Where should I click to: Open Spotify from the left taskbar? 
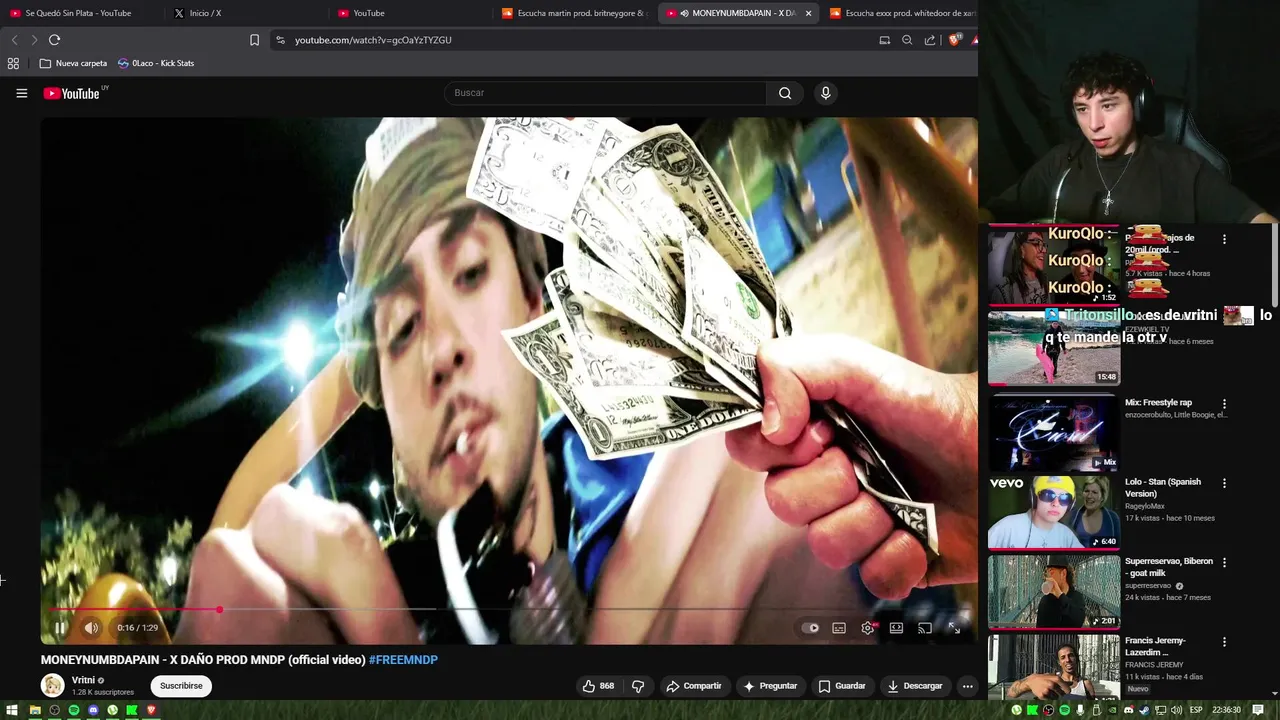pos(74,710)
